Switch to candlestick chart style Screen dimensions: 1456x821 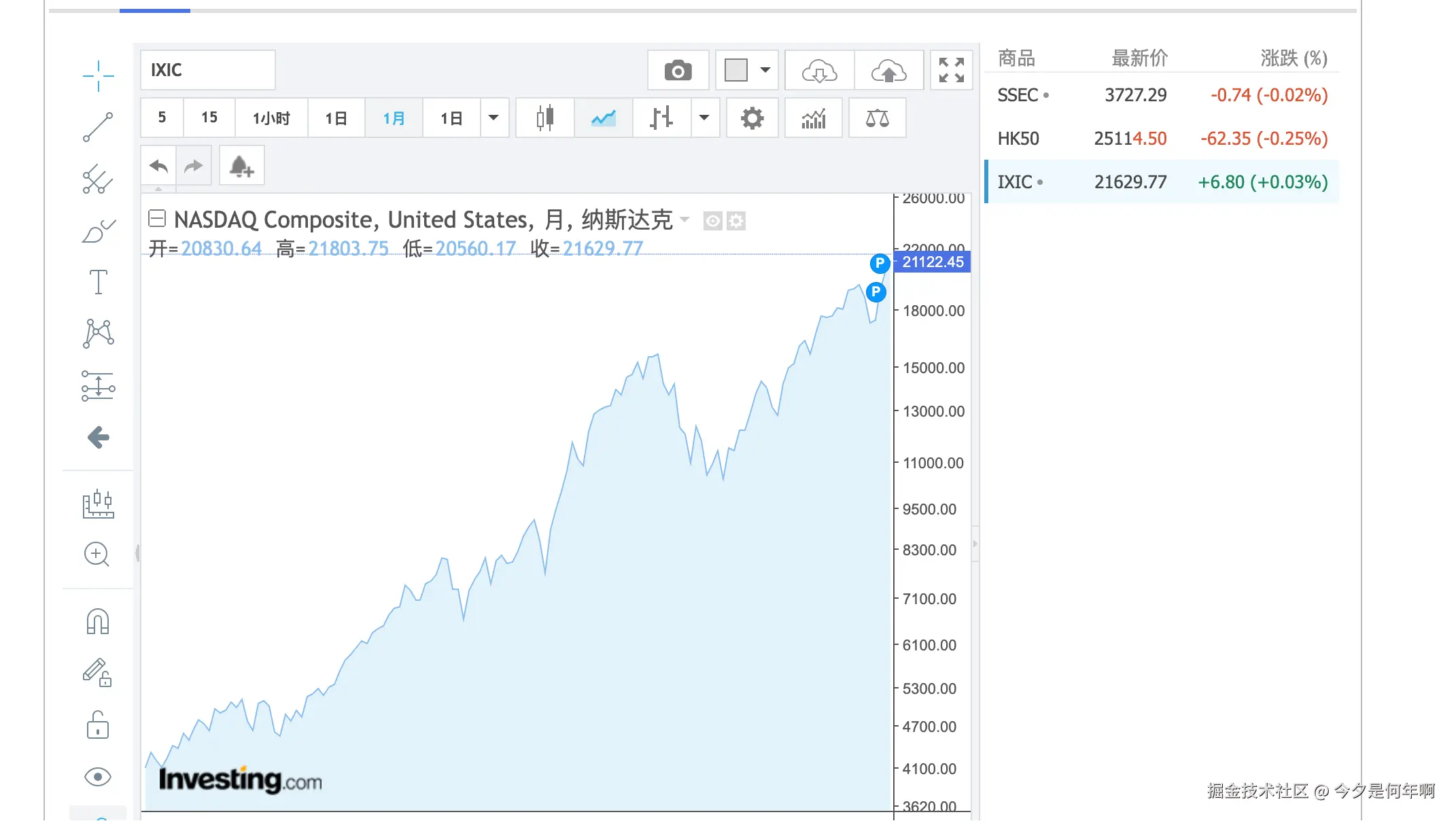pos(544,118)
